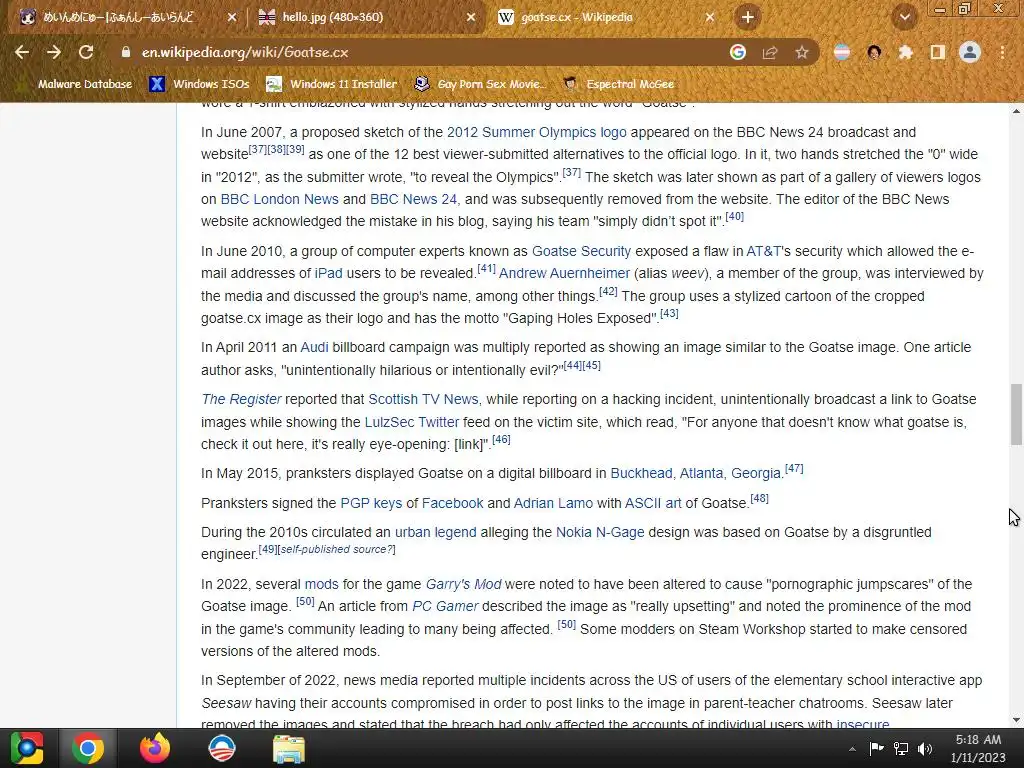Open the Windows ISOs bookmark
Image resolution: width=1024 pixels, height=768 pixels.
(x=200, y=84)
